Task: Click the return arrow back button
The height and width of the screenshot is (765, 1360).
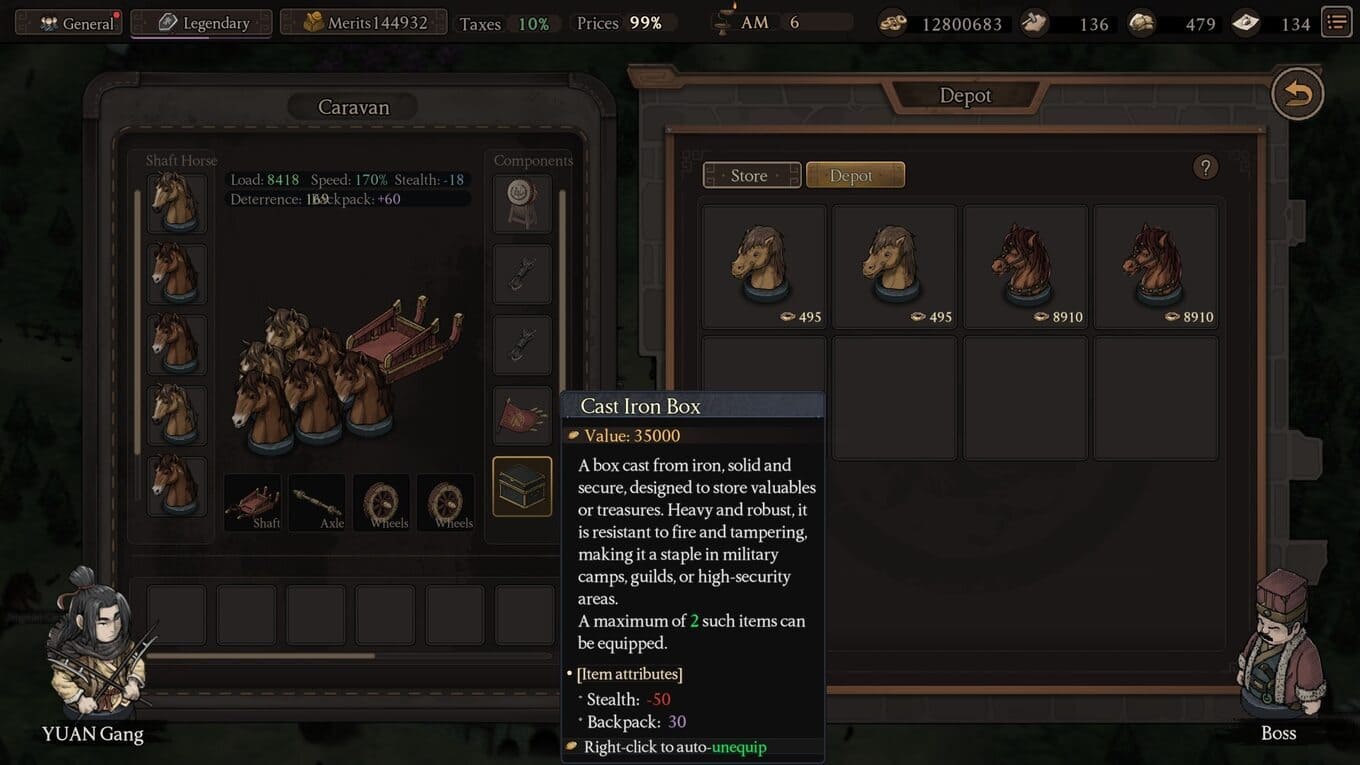Action: [x=1297, y=94]
